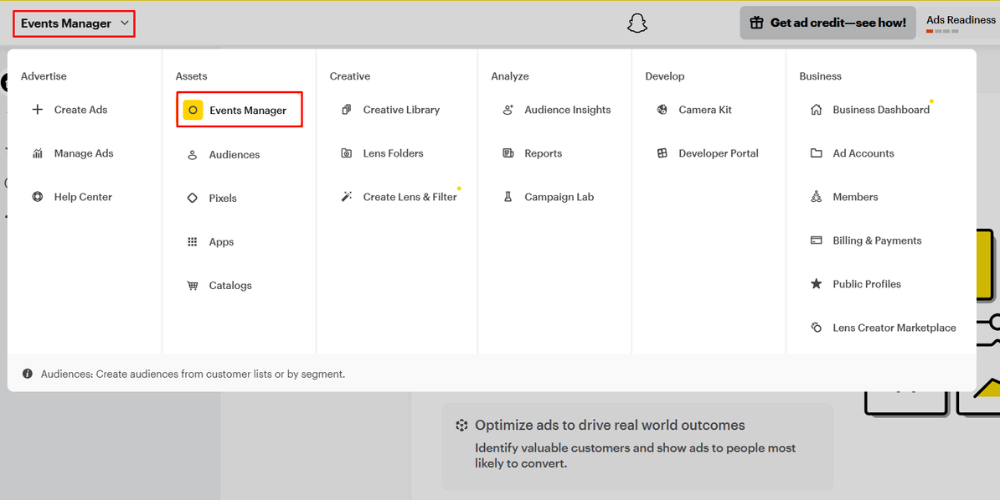Click the person icon beside Audiences
The image size is (1000, 500).
click(x=192, y=155)
